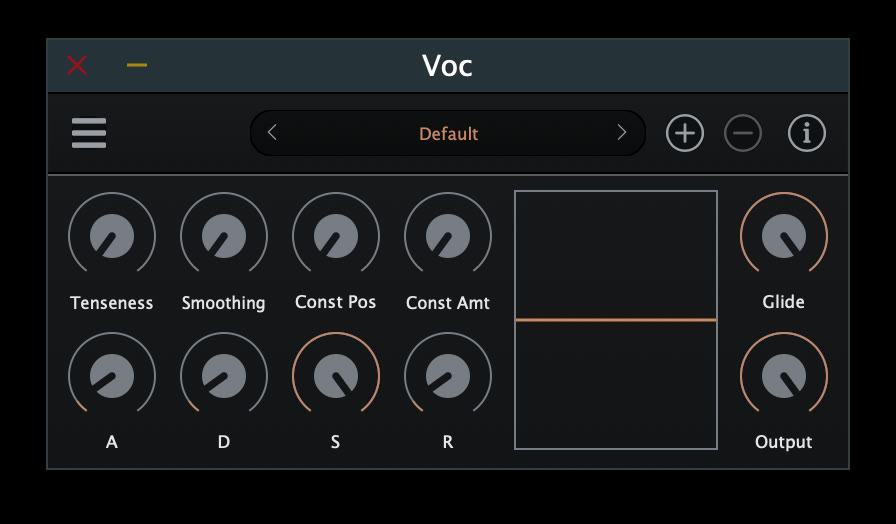
Task: Minimize the Voc window
Action: point(137,65)
